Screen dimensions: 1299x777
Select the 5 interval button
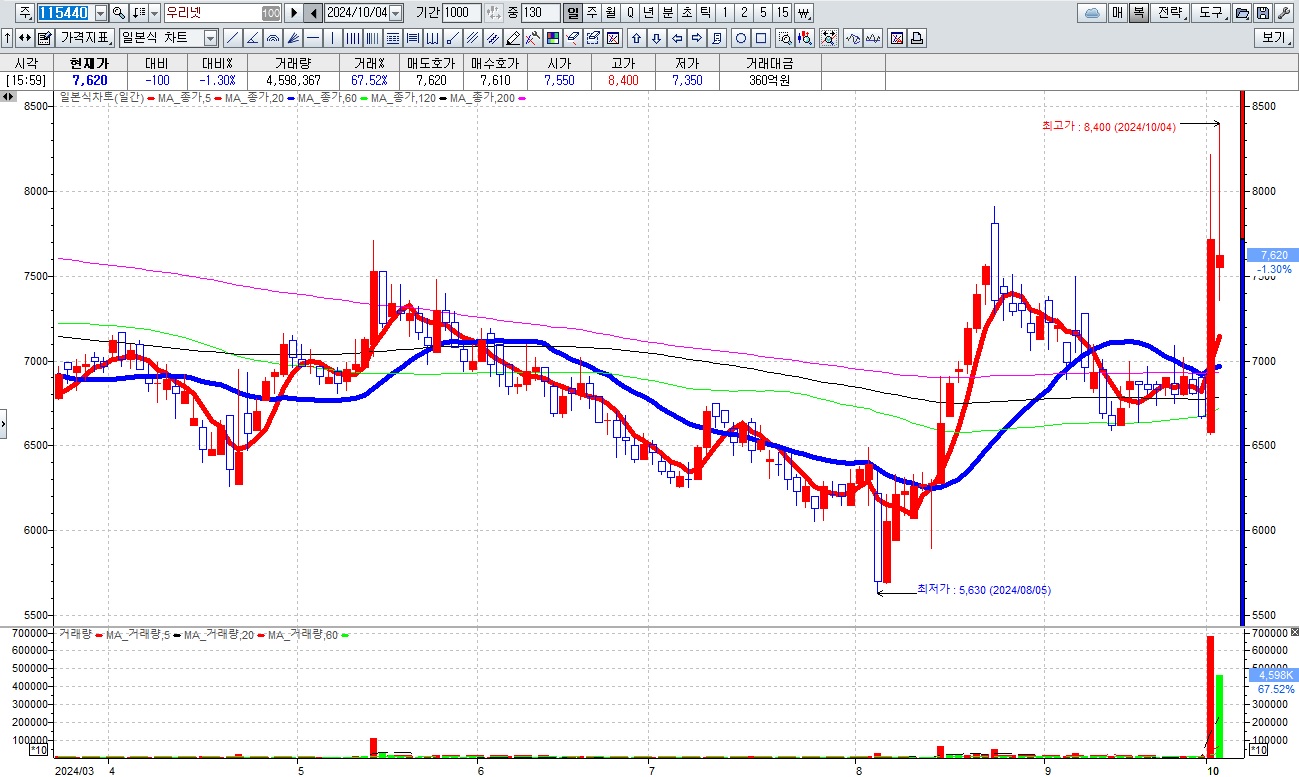pos(763,13)
